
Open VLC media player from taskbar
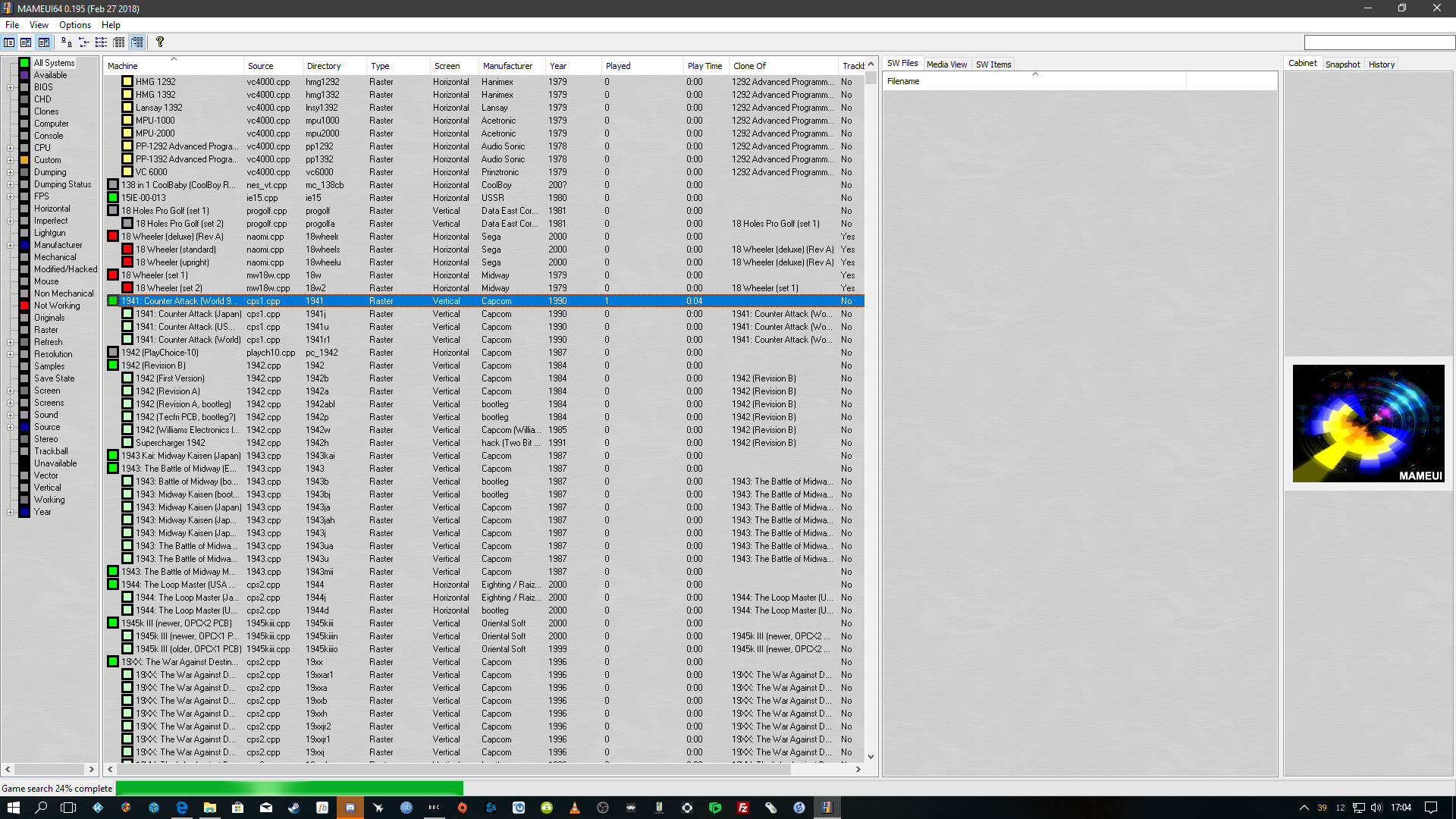574,808
